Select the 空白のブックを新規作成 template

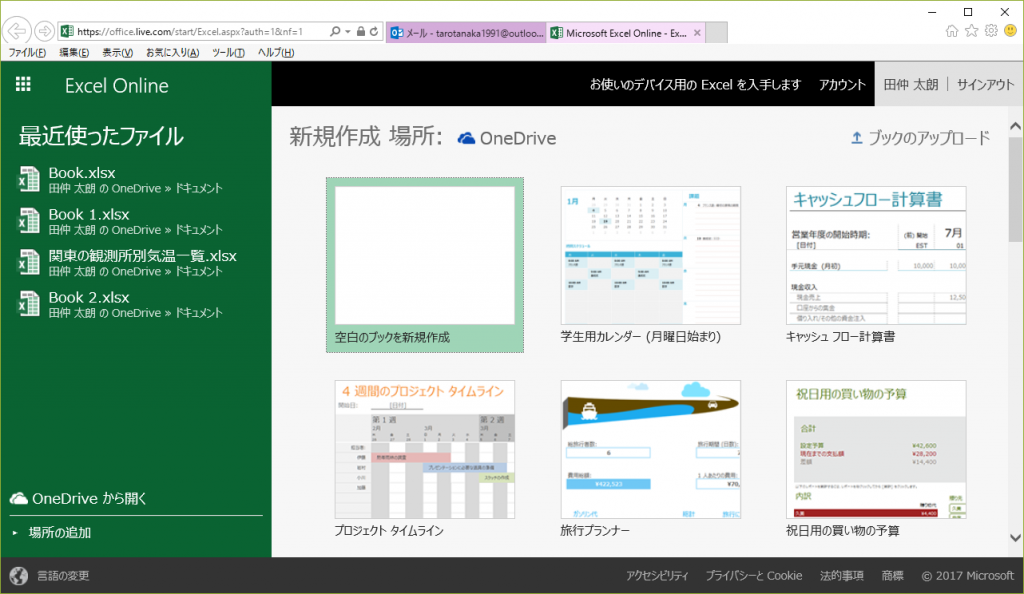click(x=424, y=264)
